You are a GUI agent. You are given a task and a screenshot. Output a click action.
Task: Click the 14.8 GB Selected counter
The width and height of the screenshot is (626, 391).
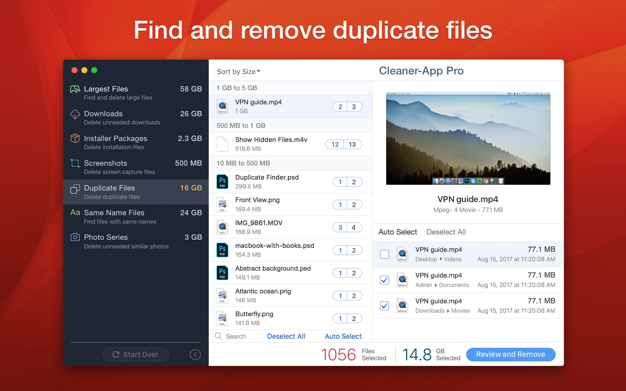(431, 354)
